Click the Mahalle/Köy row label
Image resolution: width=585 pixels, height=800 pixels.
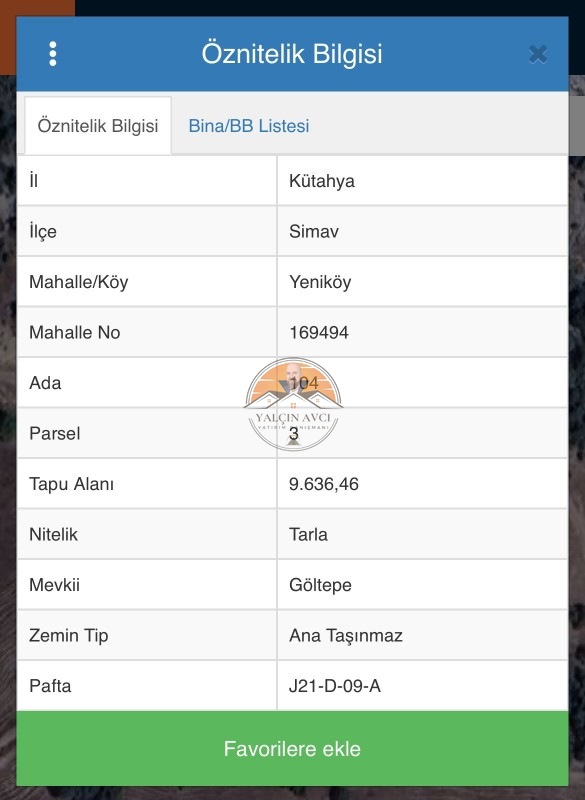point(79,282)
